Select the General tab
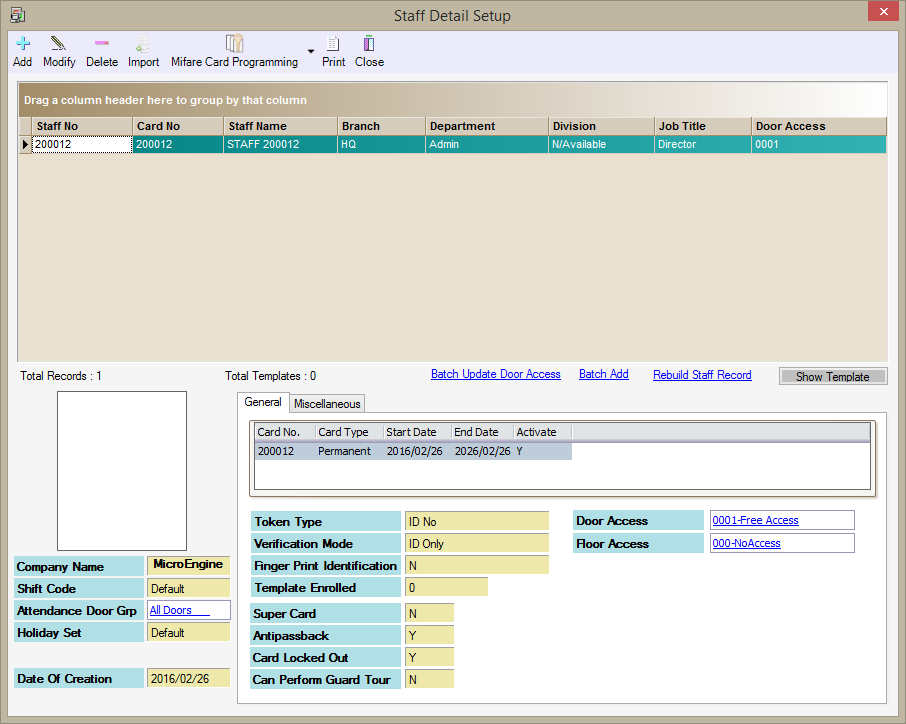 coord(263,402)
